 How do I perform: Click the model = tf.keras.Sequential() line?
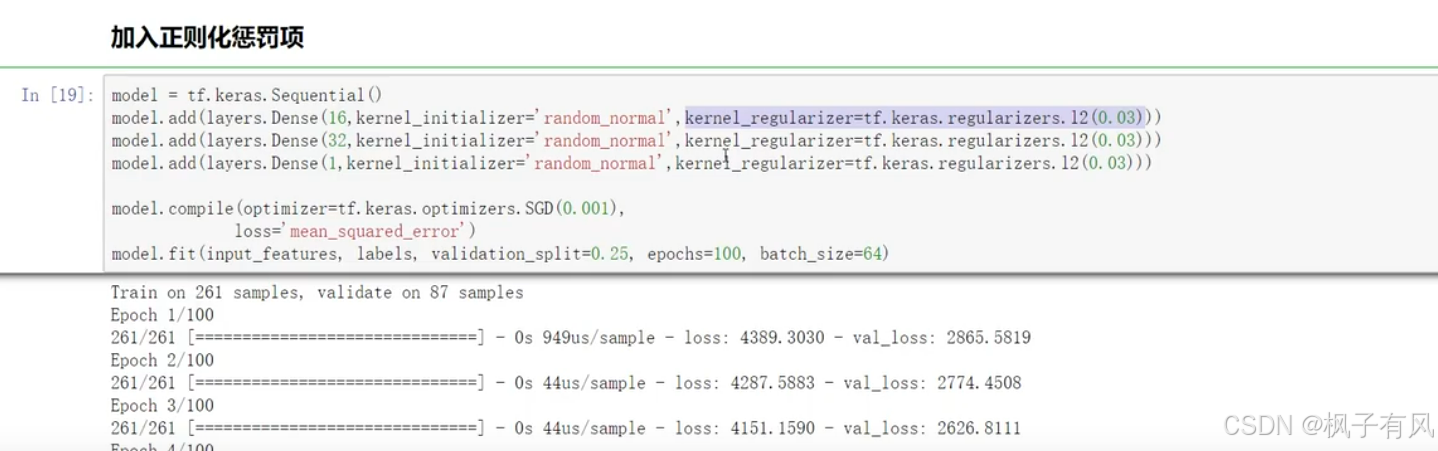pos(247,95)
